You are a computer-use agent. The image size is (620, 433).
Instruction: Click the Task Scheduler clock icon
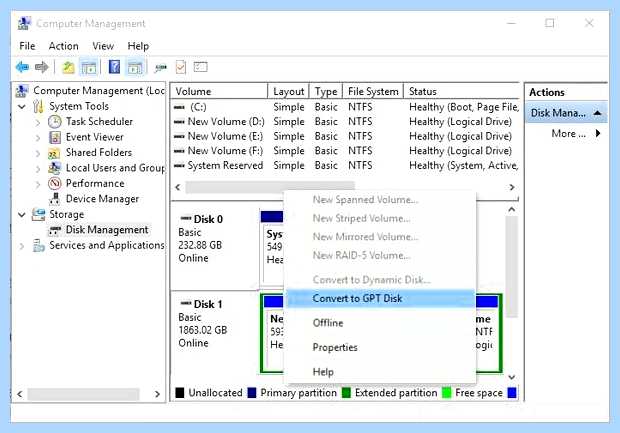pos(55,121)
